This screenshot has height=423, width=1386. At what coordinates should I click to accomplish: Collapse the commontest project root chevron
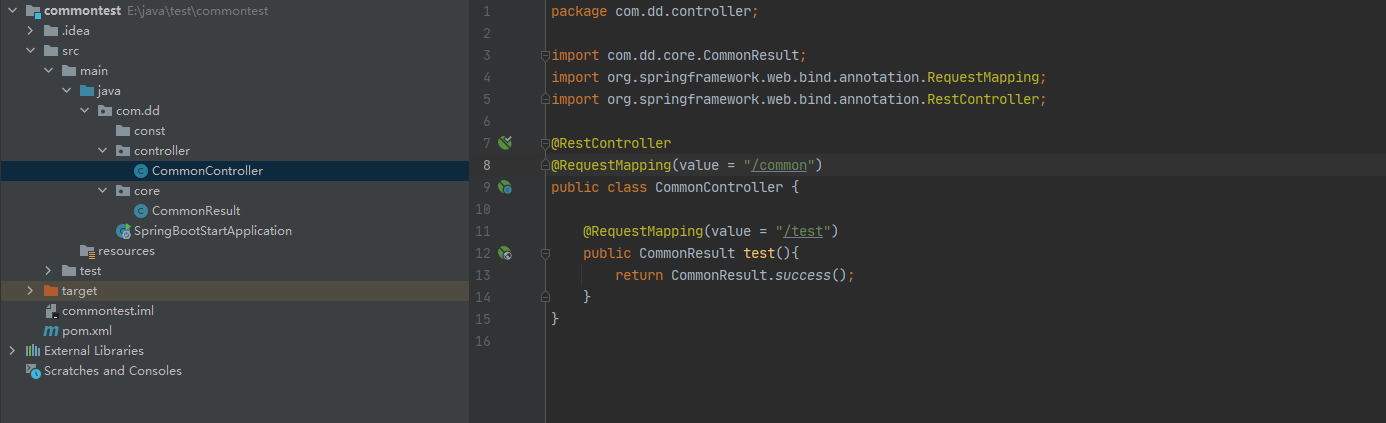12,11
